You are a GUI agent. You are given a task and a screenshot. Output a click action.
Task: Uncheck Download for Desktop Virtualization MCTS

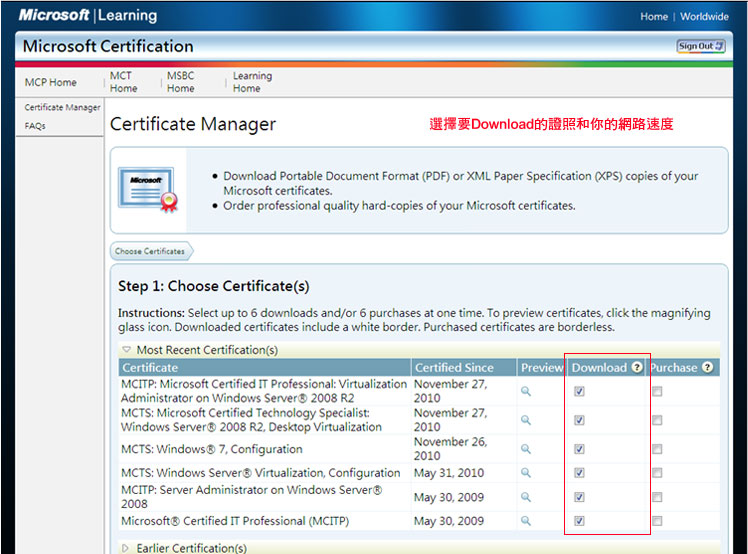(x=579, y=420)
